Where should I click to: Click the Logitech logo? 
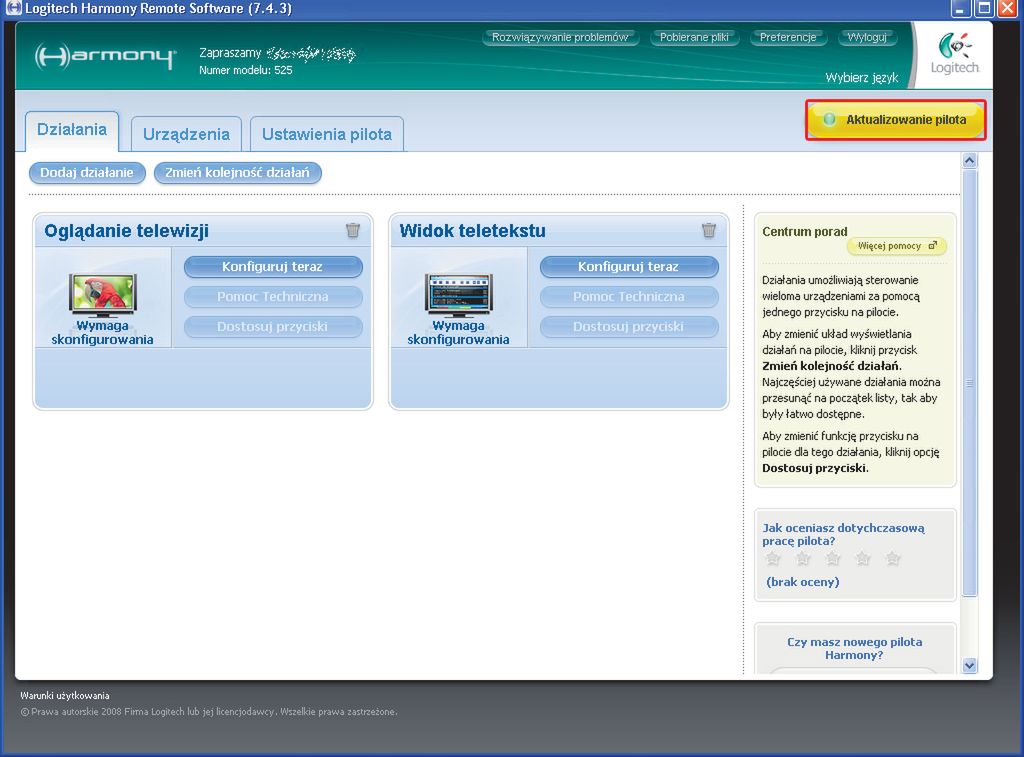[955, 54]
